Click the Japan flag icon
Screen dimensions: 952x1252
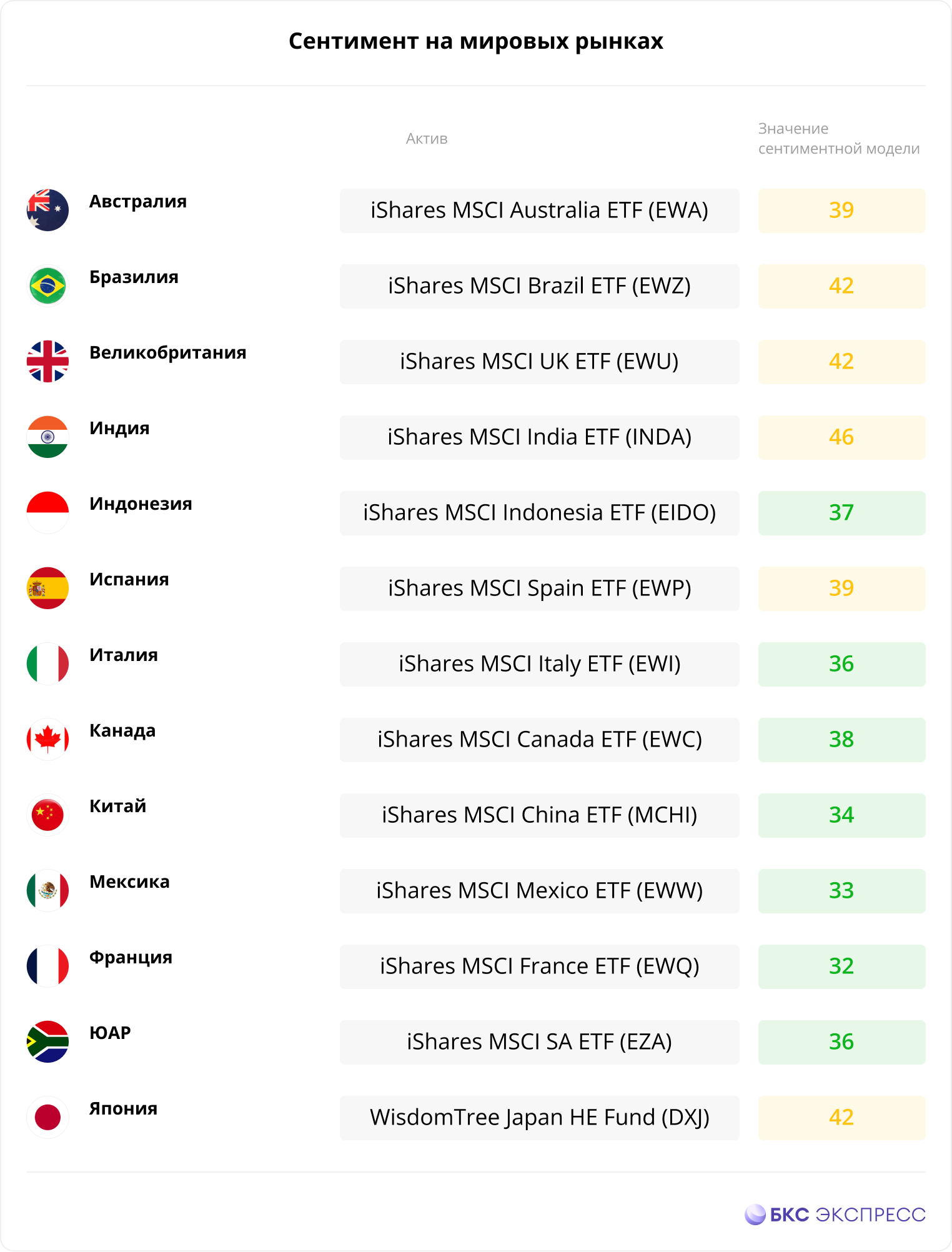[47, 1117]
